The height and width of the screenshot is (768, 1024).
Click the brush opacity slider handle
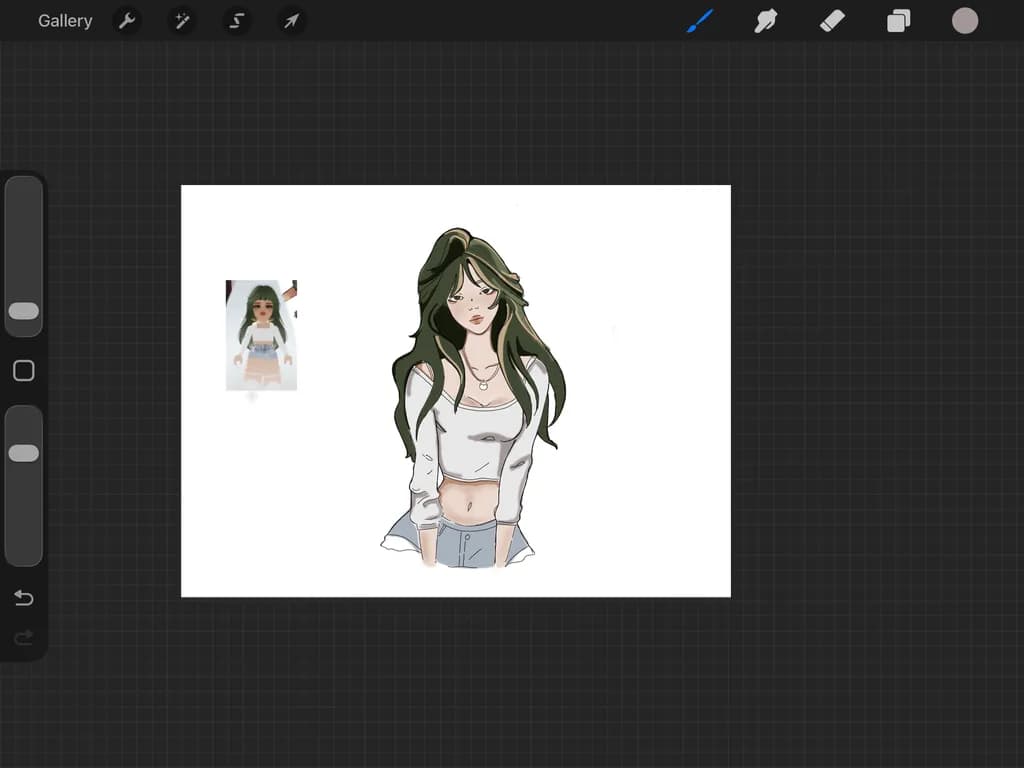24,453
